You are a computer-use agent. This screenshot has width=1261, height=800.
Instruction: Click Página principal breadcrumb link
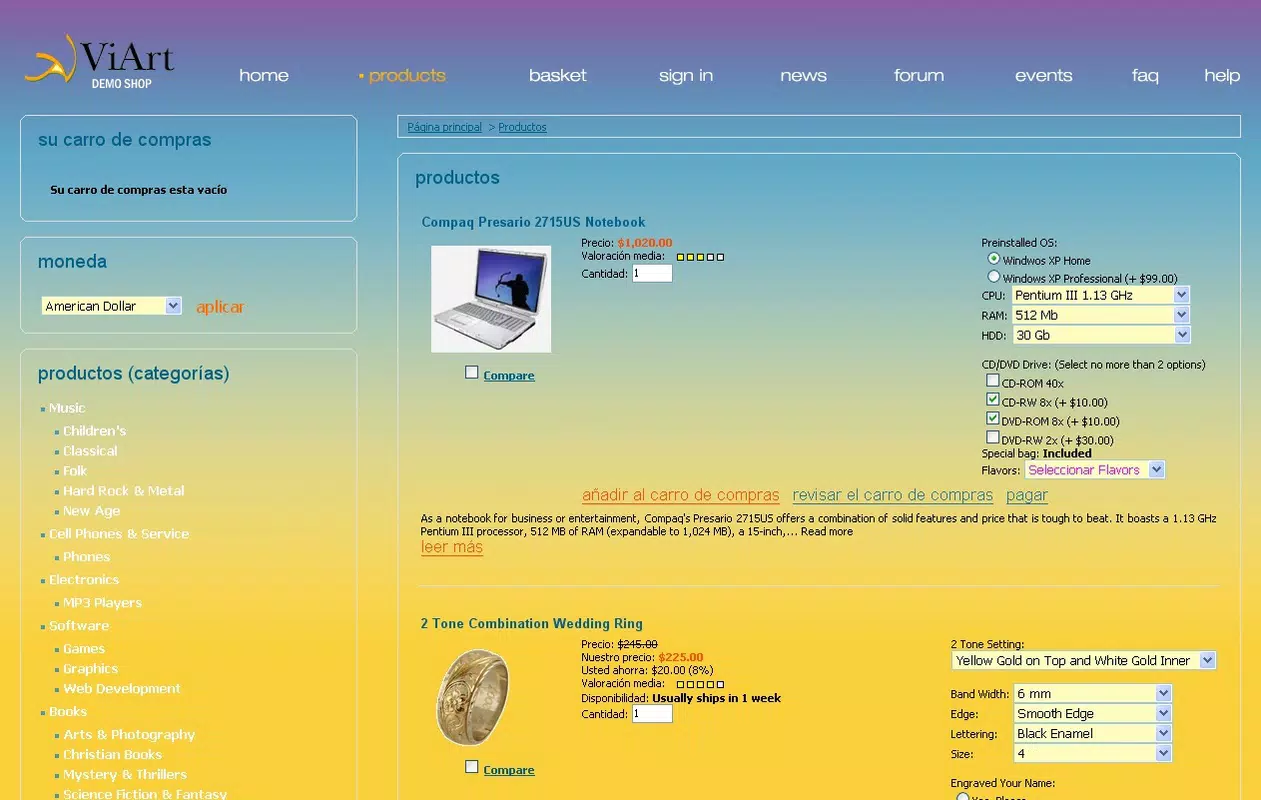[x=444, y=127]
